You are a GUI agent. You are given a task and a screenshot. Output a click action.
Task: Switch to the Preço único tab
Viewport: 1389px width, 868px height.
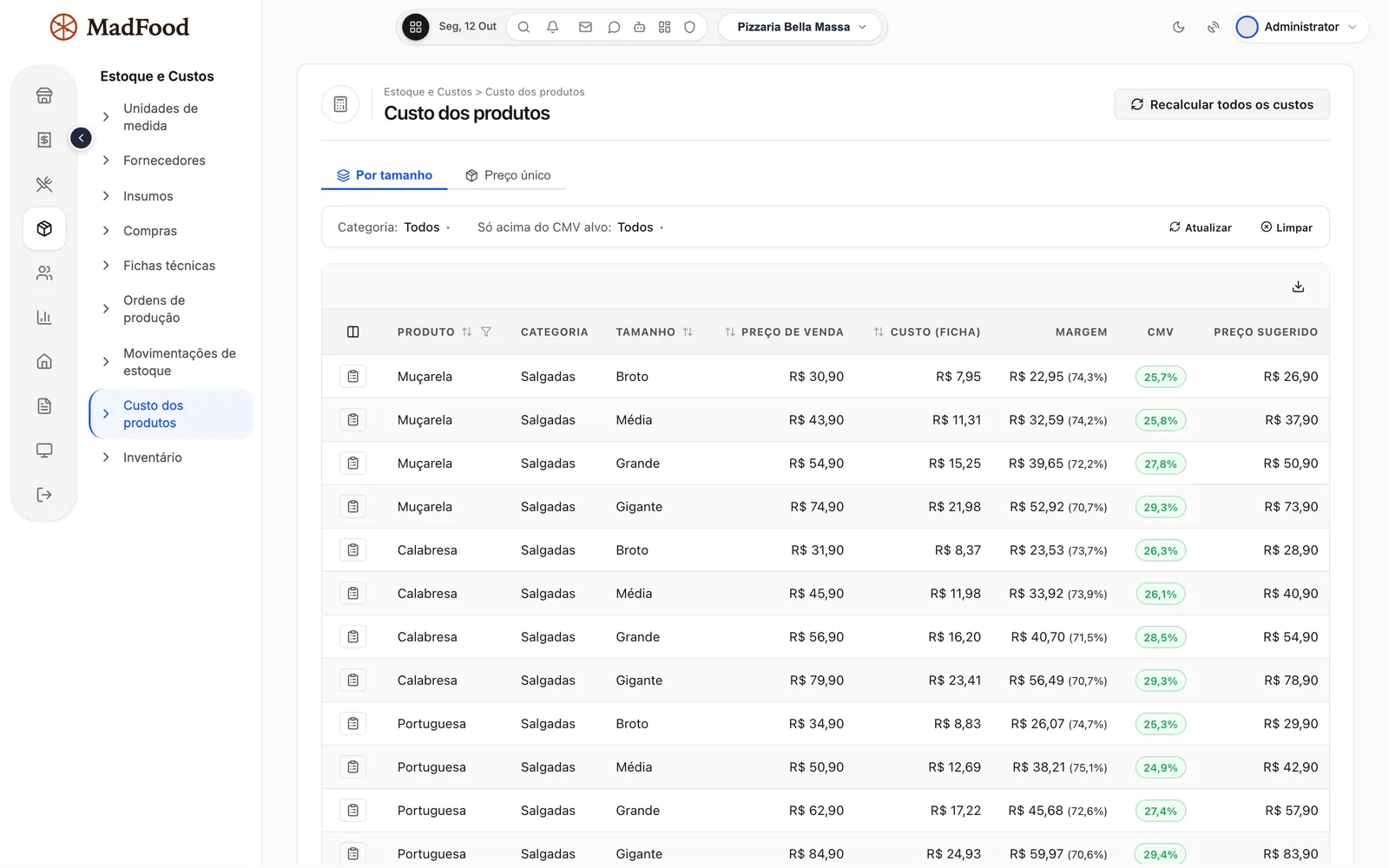pos(508,175)
